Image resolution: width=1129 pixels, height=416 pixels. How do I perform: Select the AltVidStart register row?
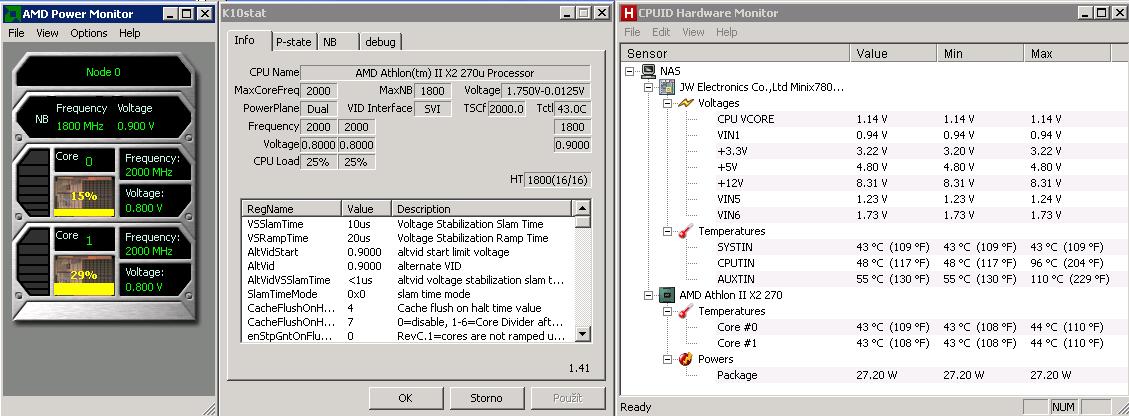(408, 252)
